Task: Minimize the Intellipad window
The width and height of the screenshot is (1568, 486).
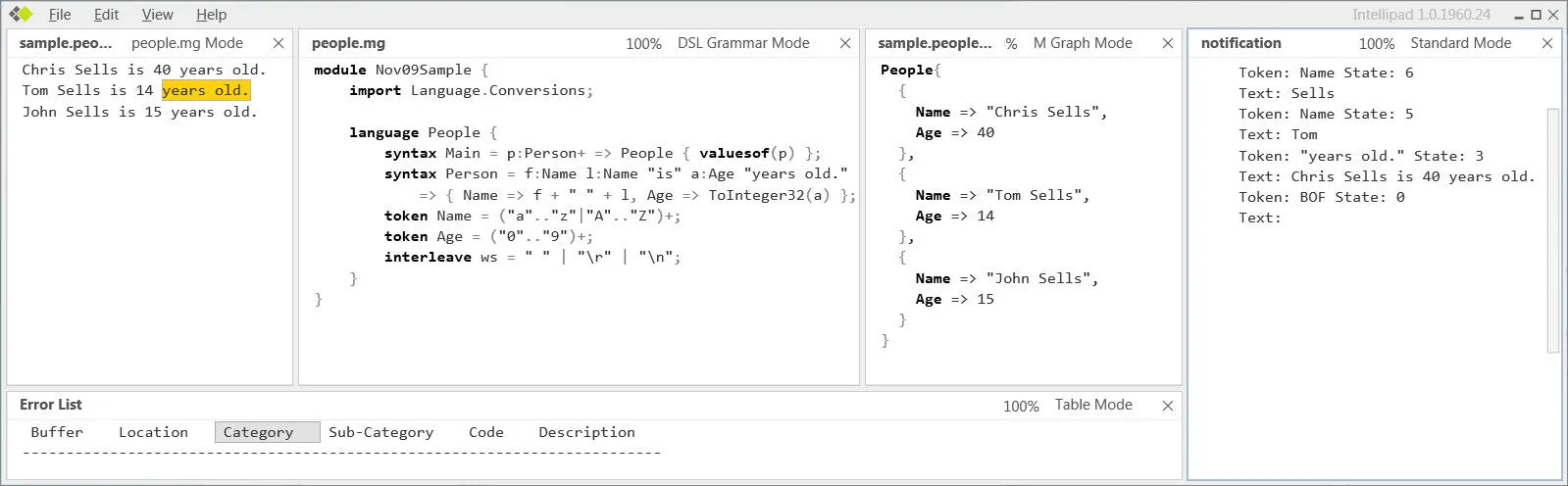Action: pyautogui.click(x=1519, y=15)
